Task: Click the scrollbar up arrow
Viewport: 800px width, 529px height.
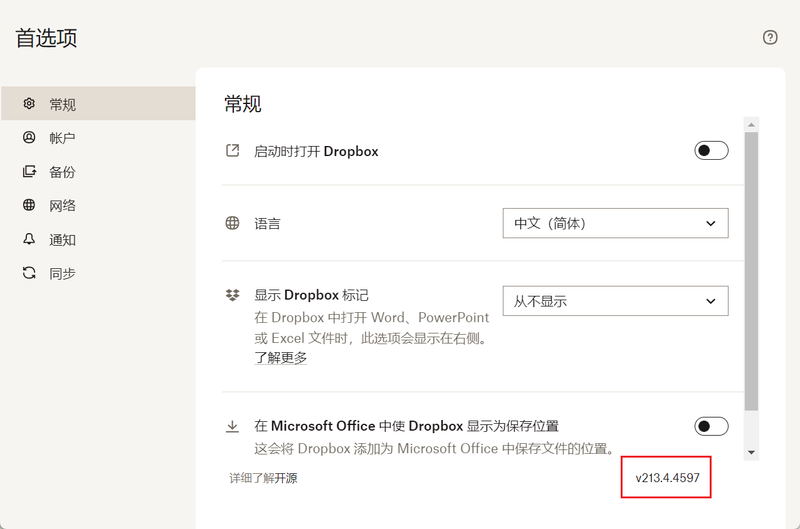Action: [x=752, y=124]
